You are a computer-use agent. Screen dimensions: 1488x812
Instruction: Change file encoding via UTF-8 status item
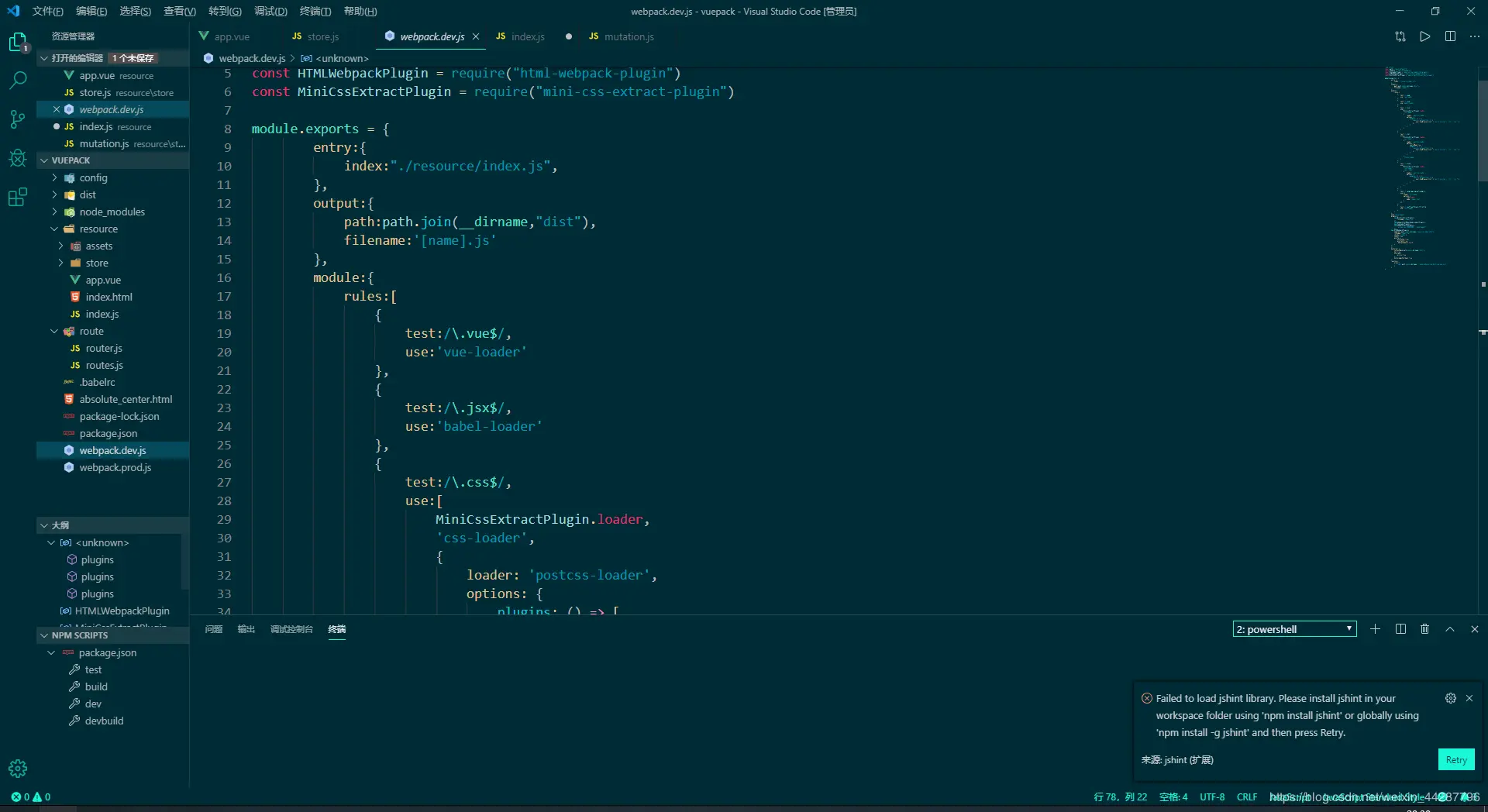point(1212,797)
